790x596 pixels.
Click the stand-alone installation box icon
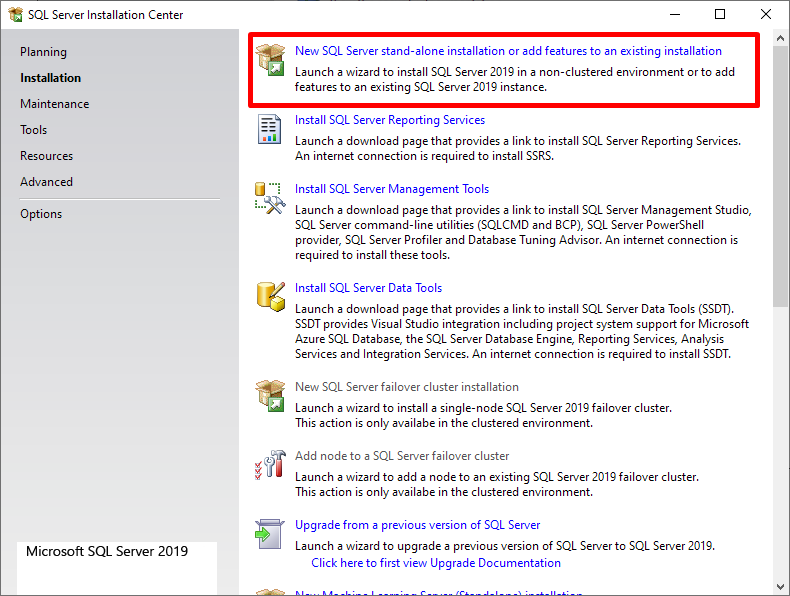coord(271,60)
